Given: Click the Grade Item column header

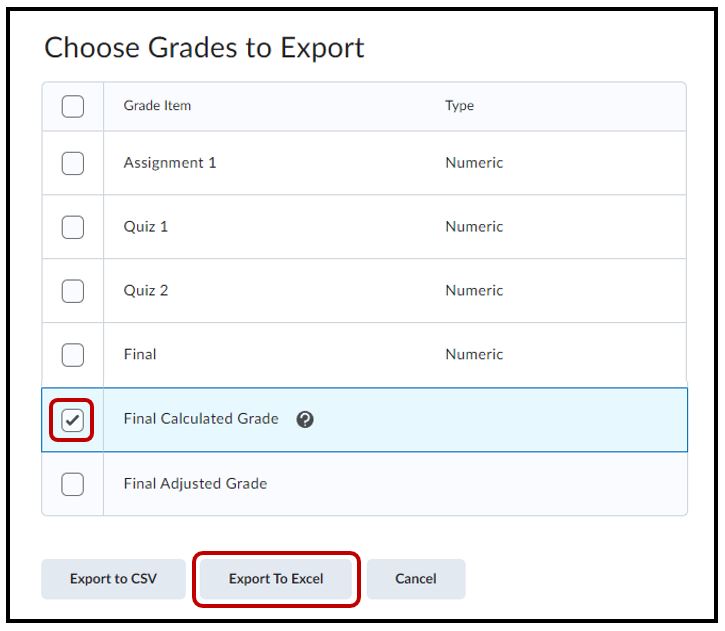Looking at the screenshot, I should (157, 106).
